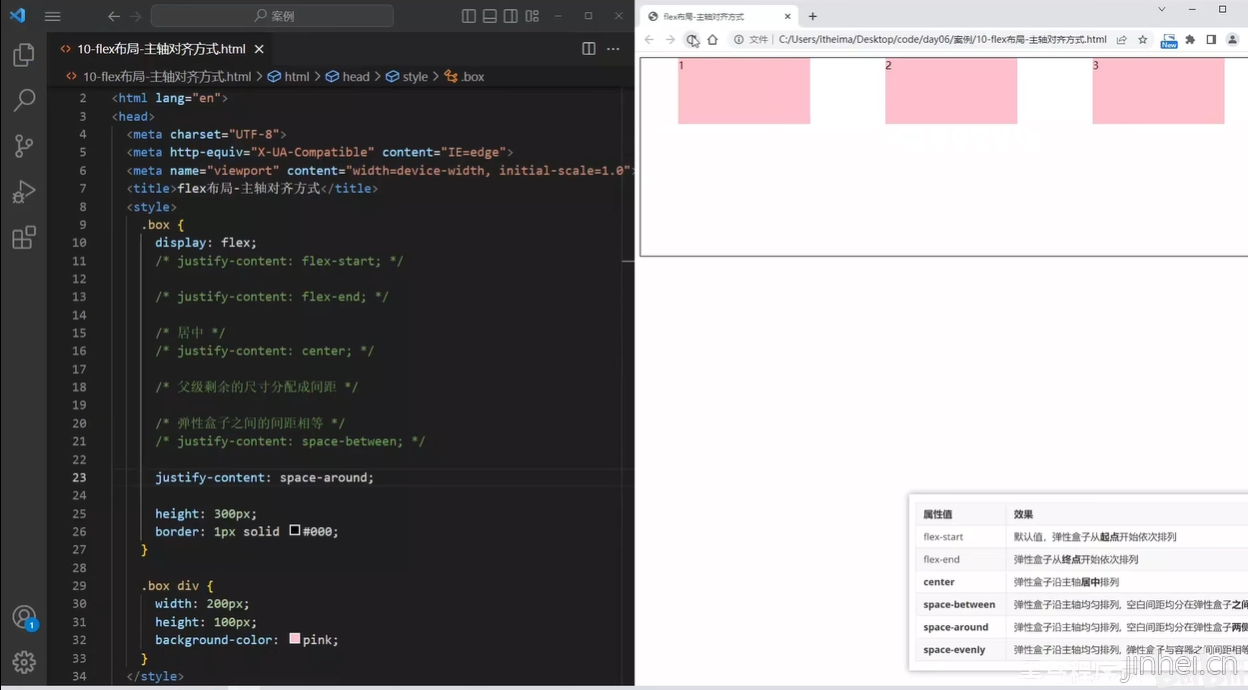The width and height of the screenshot is (1248, 690).
Task: Open the Manage gear menu
Action: pos(24,662)
